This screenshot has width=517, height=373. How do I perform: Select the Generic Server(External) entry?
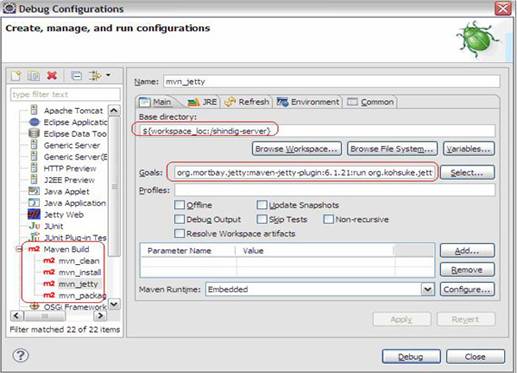[75, 157]
